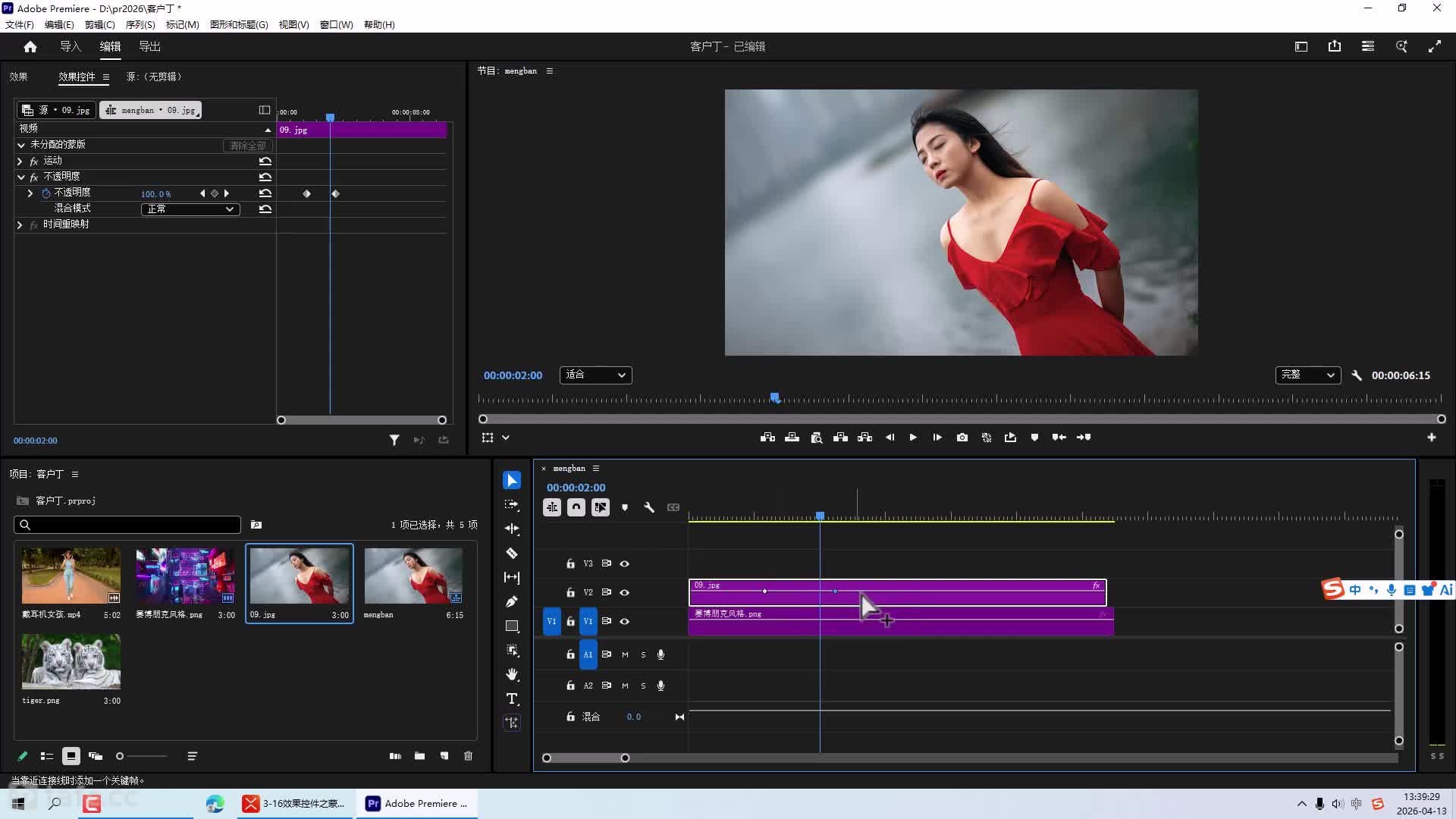The image size is (1456, 819).
Task: Open the 完整 playback resolution dropdown
Action: [x=1308, y=375]
